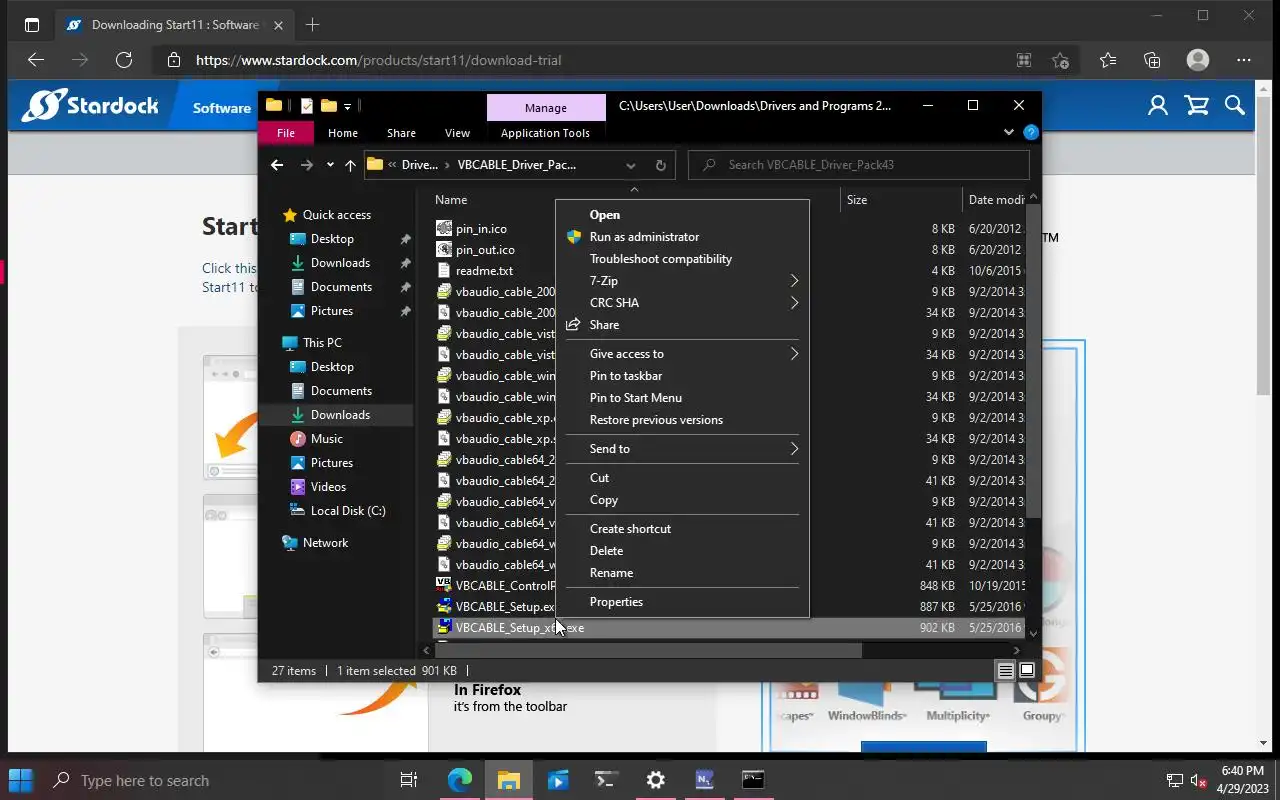This screenshot has height=800, width=1280.
Task: Select readme.txt file
Action: coord(484,271)
